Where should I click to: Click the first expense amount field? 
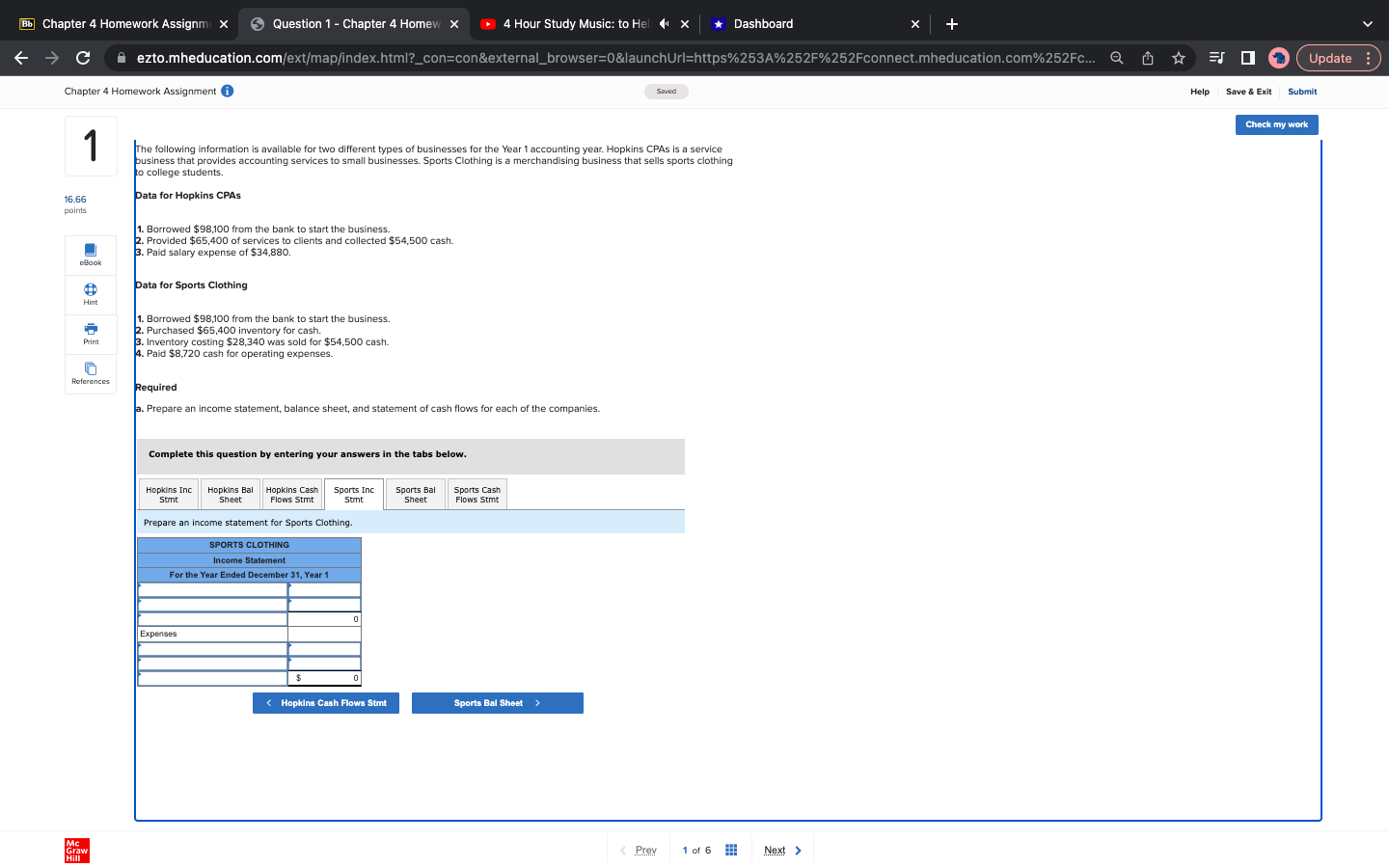click(x=325, y=649)
